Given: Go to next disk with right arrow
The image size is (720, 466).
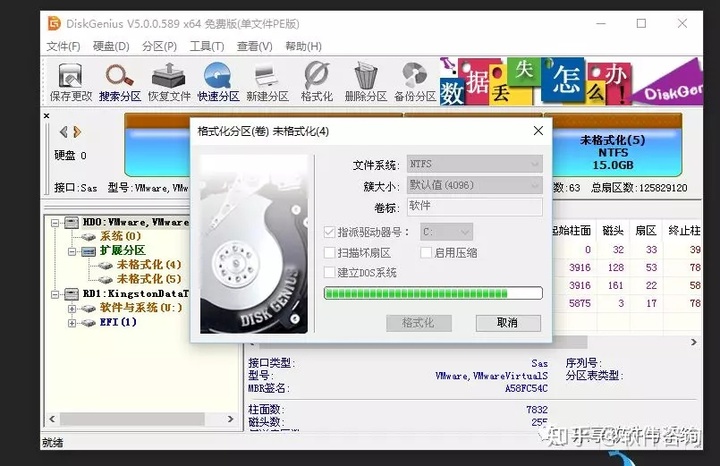Looking at the screenshot, I should coord(77,132).
